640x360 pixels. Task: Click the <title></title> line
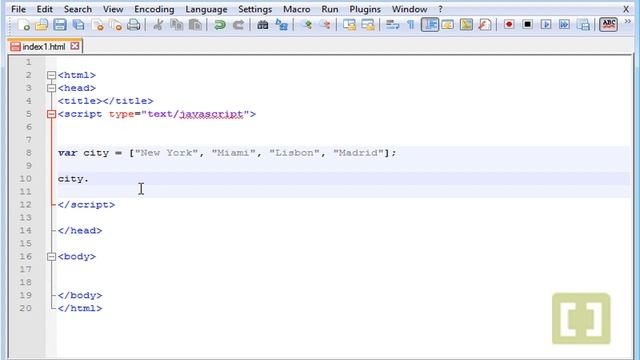105,101
